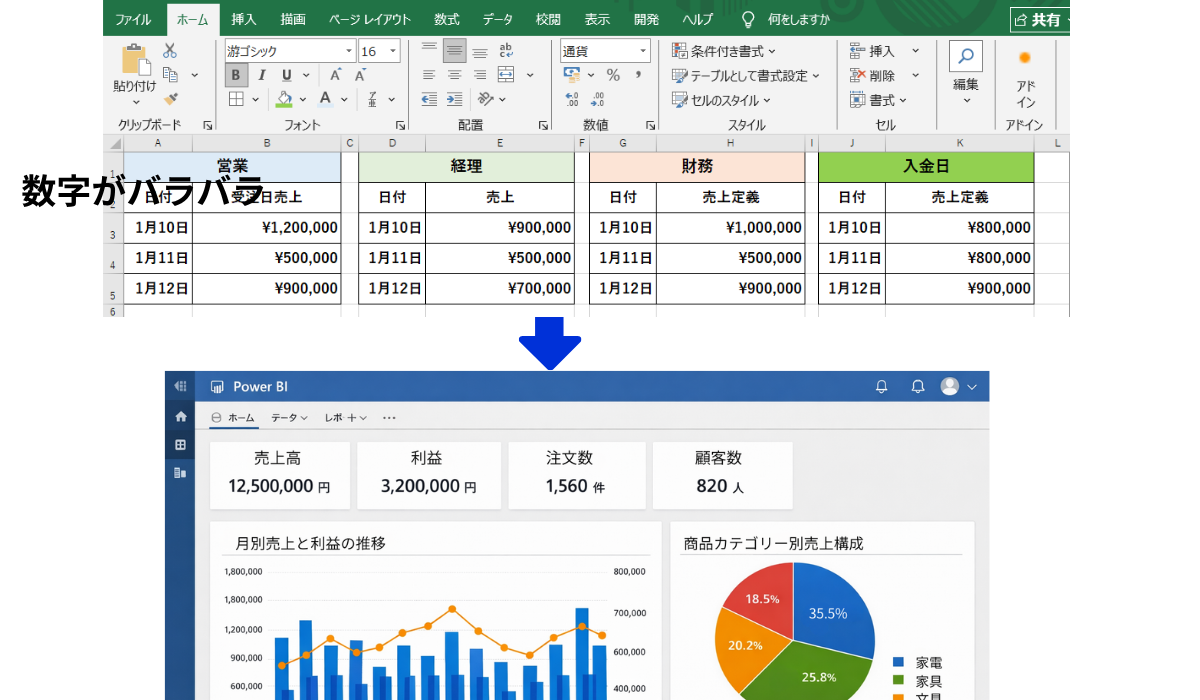Center text horizontally in cell
The image size is (1200, 700).
[x=455, y=75]
